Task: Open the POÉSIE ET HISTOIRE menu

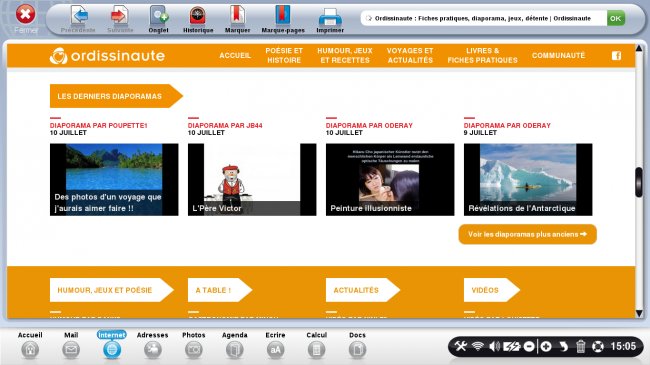Action: pyautogui.click(x=284, y=56)
